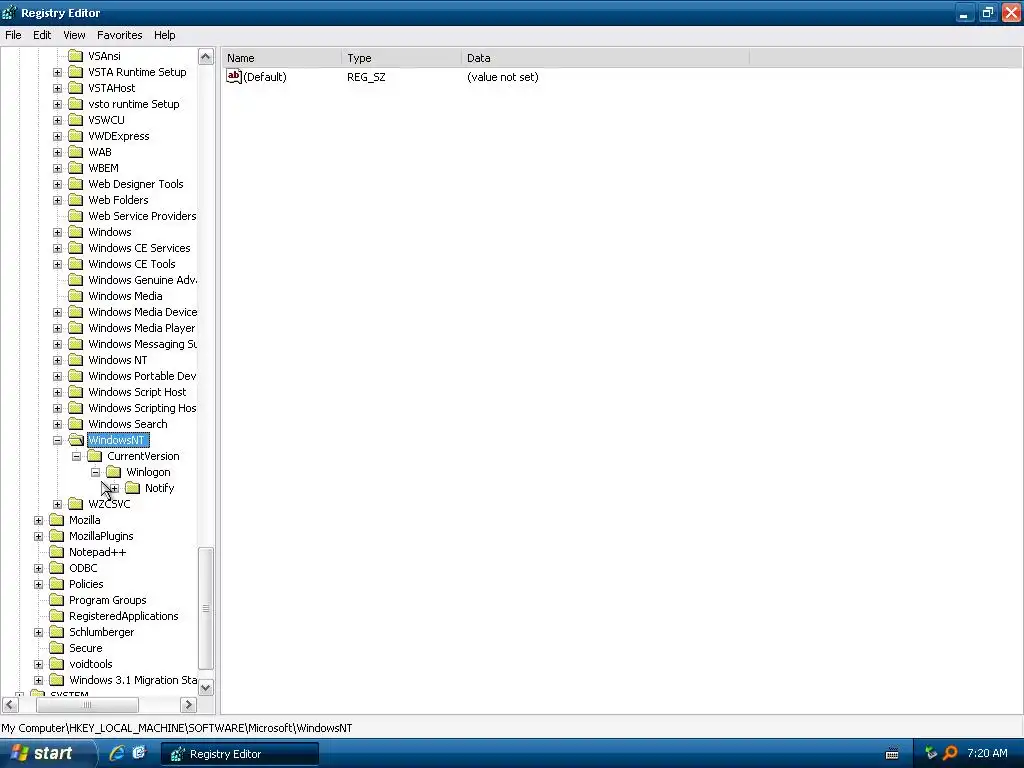
Task: Click the ODBC folder icon
Action: [57, 568]
